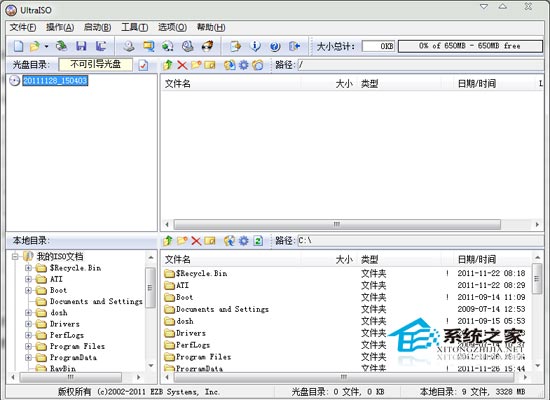550x400 pixels.
Task: Click the Save As toolbar icon
Action: pos(101,46)
